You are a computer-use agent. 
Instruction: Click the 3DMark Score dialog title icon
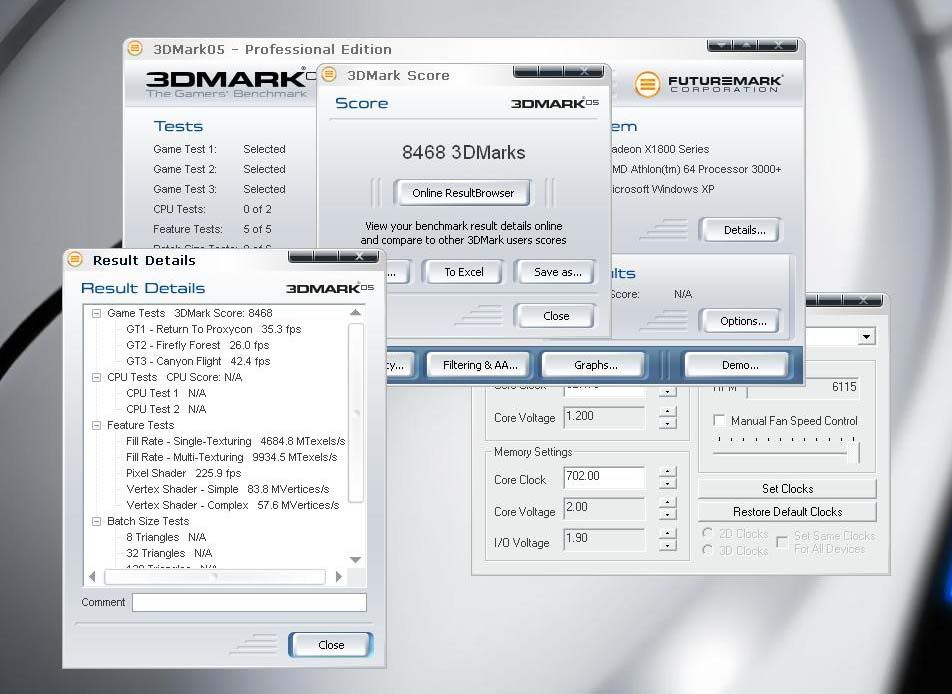click(328, 74)
